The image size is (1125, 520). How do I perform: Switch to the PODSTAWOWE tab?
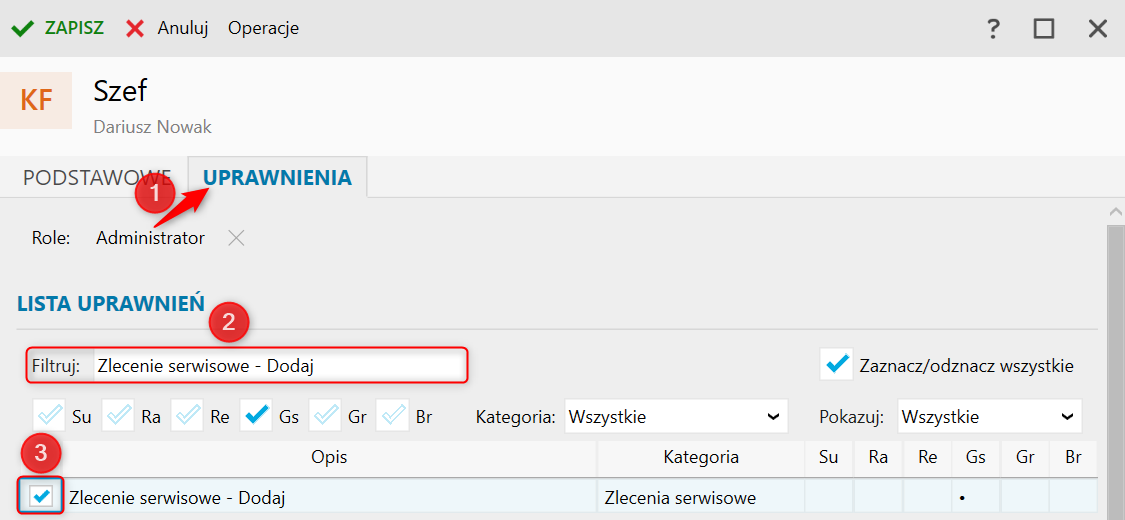(x=97, y=178)
